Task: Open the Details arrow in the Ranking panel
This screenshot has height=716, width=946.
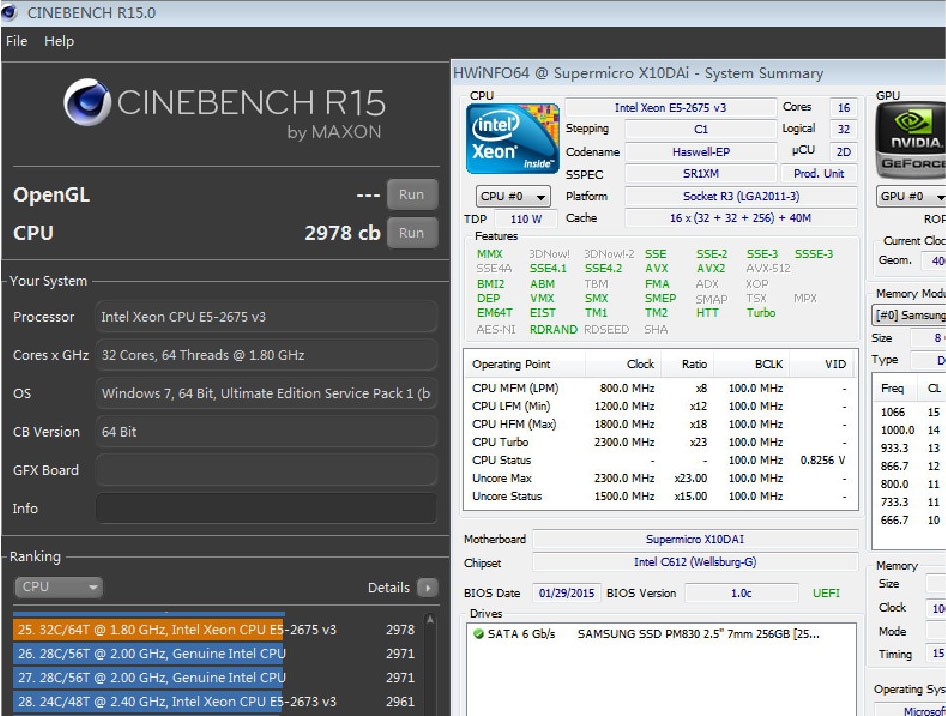Action: (x=427, y=587)
